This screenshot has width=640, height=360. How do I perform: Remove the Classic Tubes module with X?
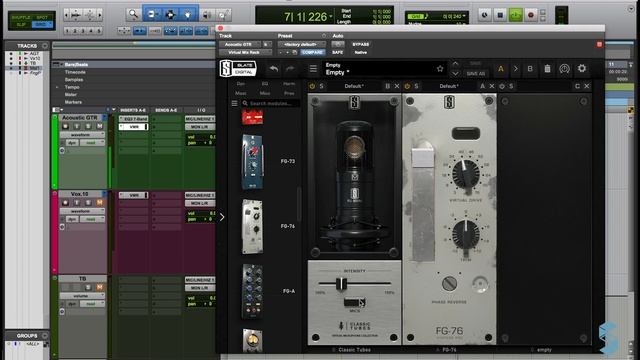(397, 86)
